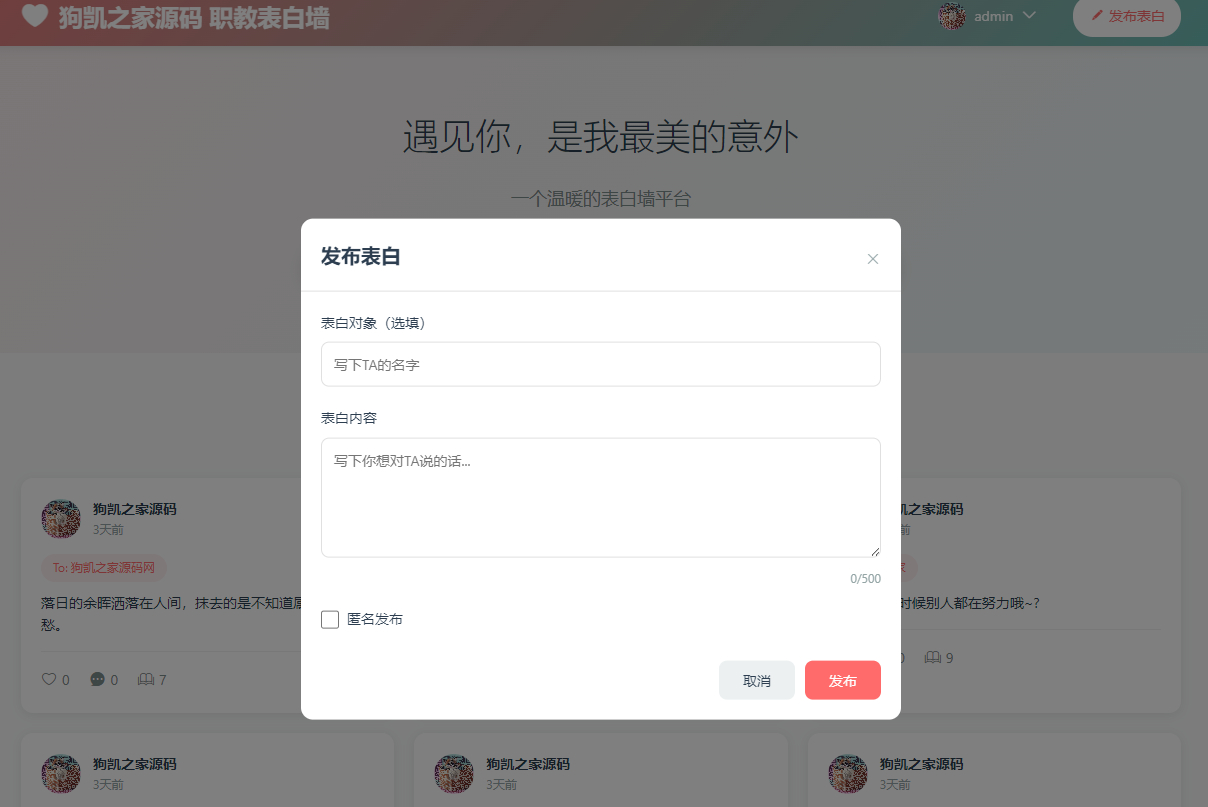Open admin username menu in header
Image resolution: width=1208 pixels, height=807 pixels.
tap(994, 16)
